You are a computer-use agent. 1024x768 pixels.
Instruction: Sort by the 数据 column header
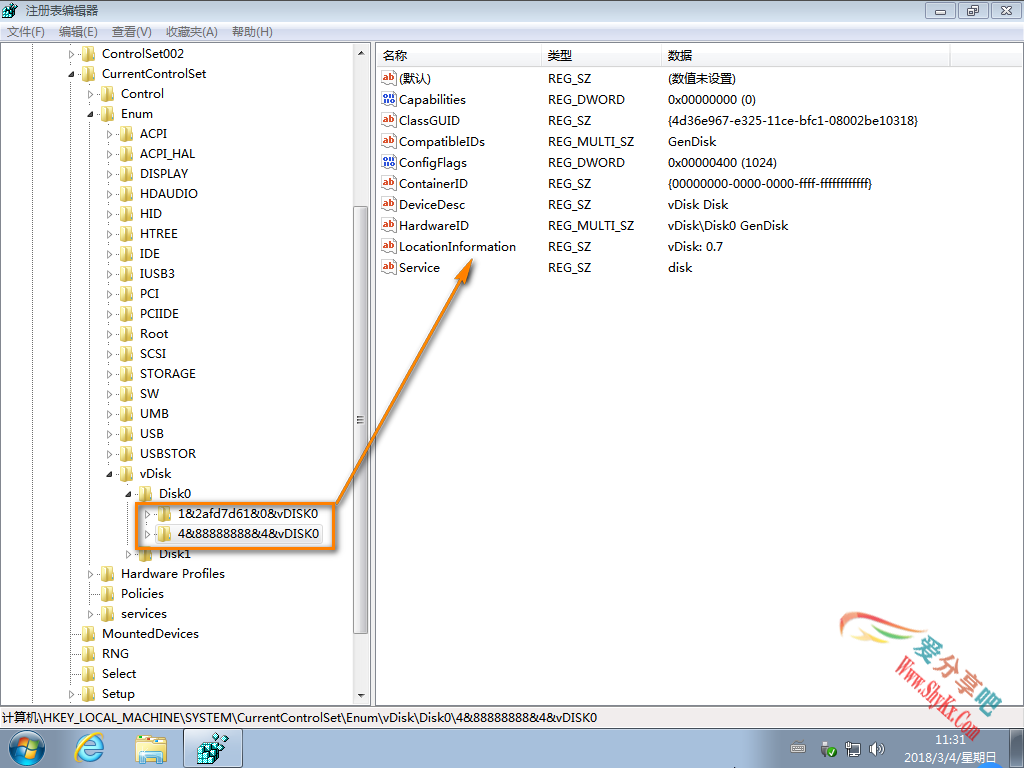805,56
